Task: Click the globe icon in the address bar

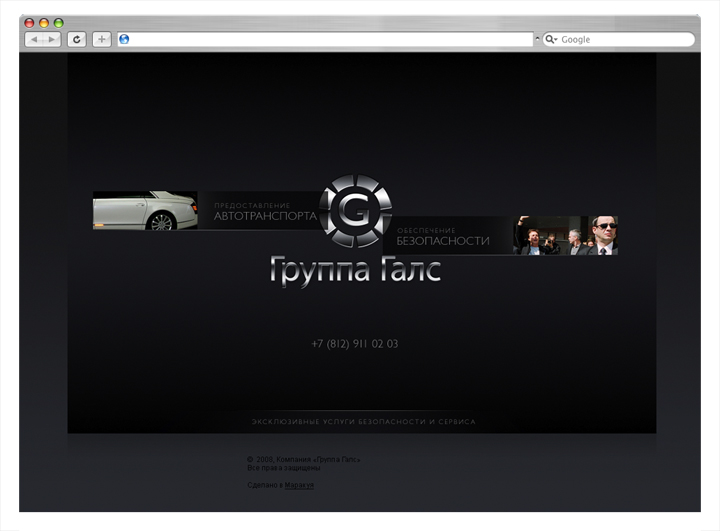Action: 124,40
